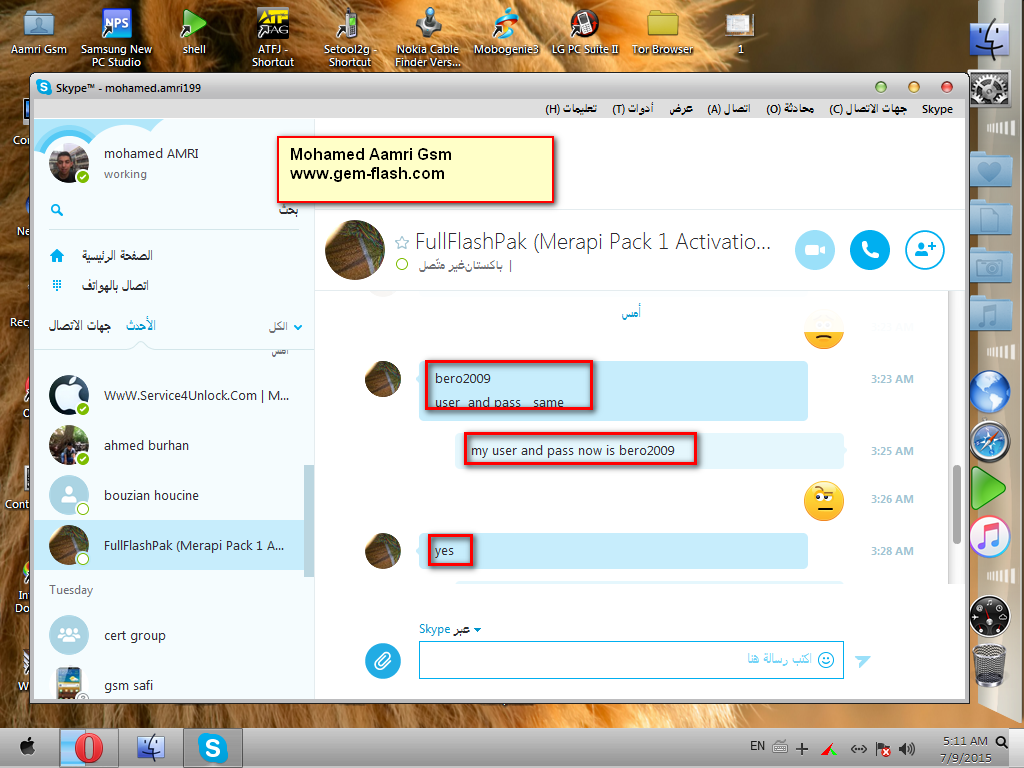Open the view menu عرض

(x=680, y=109)
